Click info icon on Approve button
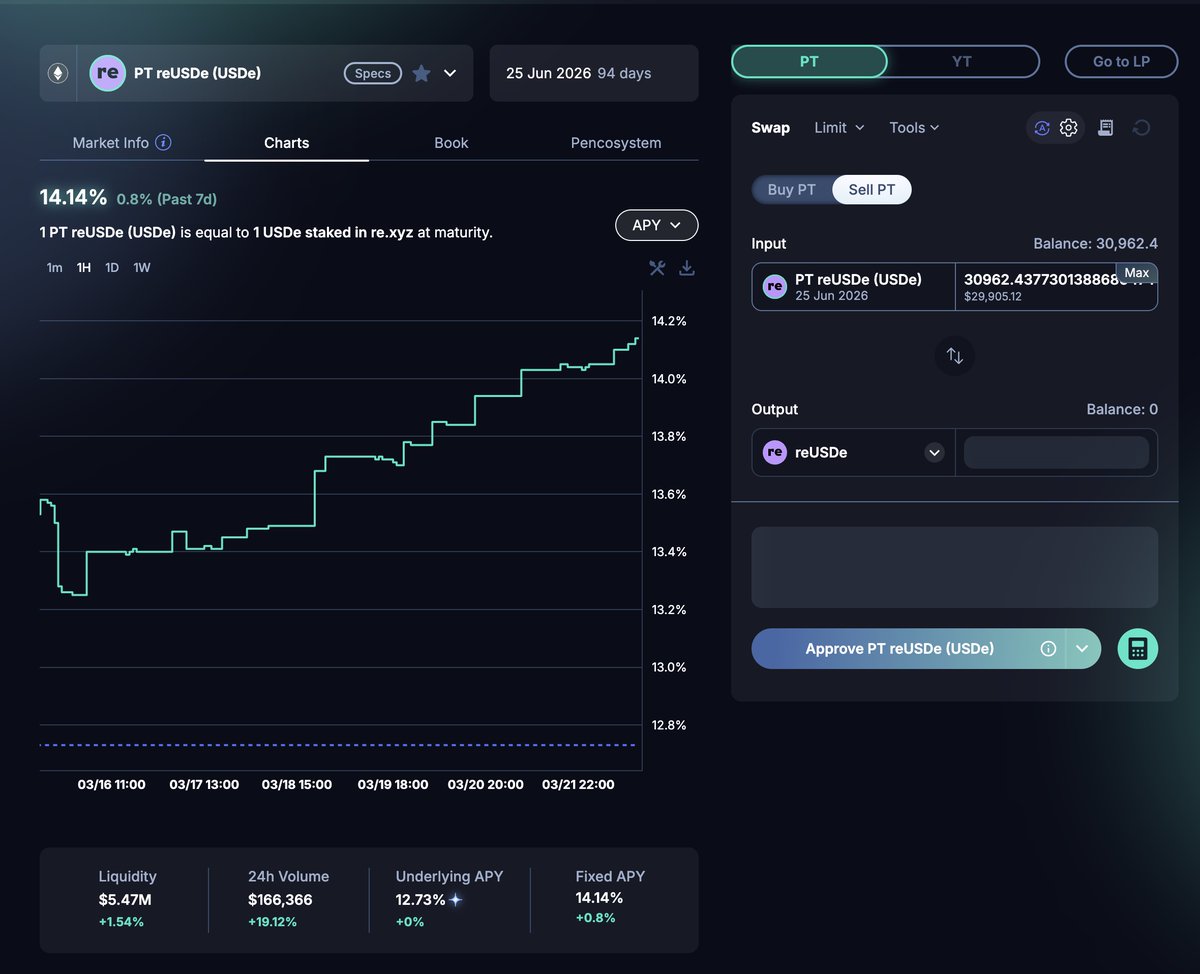The image size is (1200, 974). [1048, 649]
